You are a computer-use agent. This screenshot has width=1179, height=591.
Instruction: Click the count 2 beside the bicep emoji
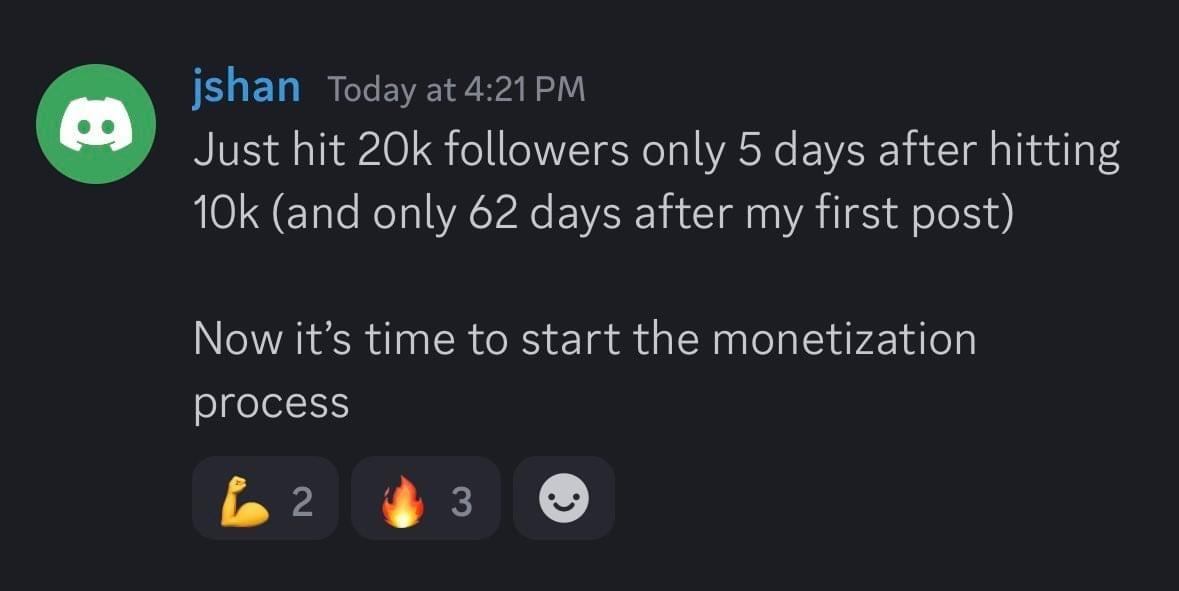click(302, 500)
